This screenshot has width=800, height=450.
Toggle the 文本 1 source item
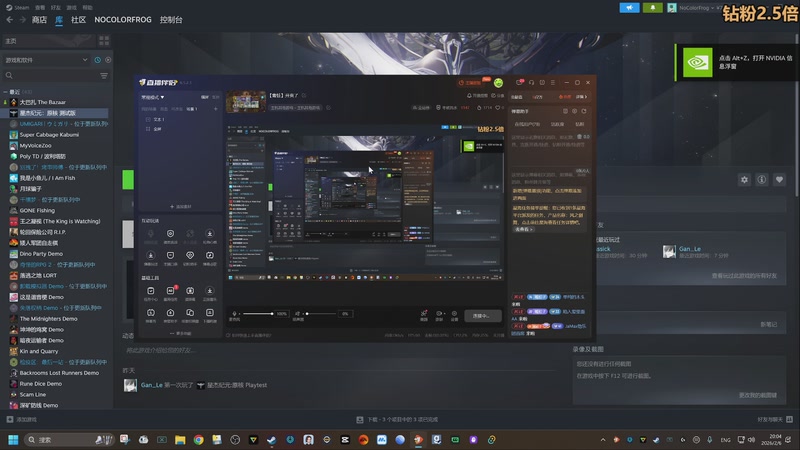click(x=156, y=119)
